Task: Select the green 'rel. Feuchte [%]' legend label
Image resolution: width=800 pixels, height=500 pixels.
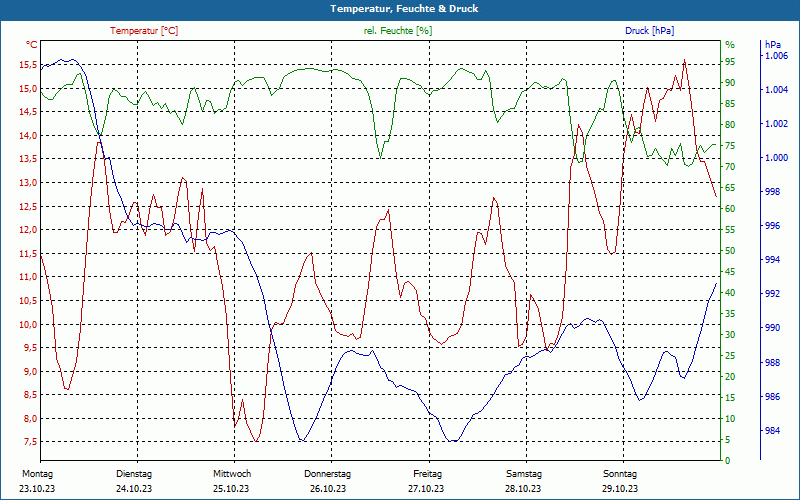Action: (397, 31)
